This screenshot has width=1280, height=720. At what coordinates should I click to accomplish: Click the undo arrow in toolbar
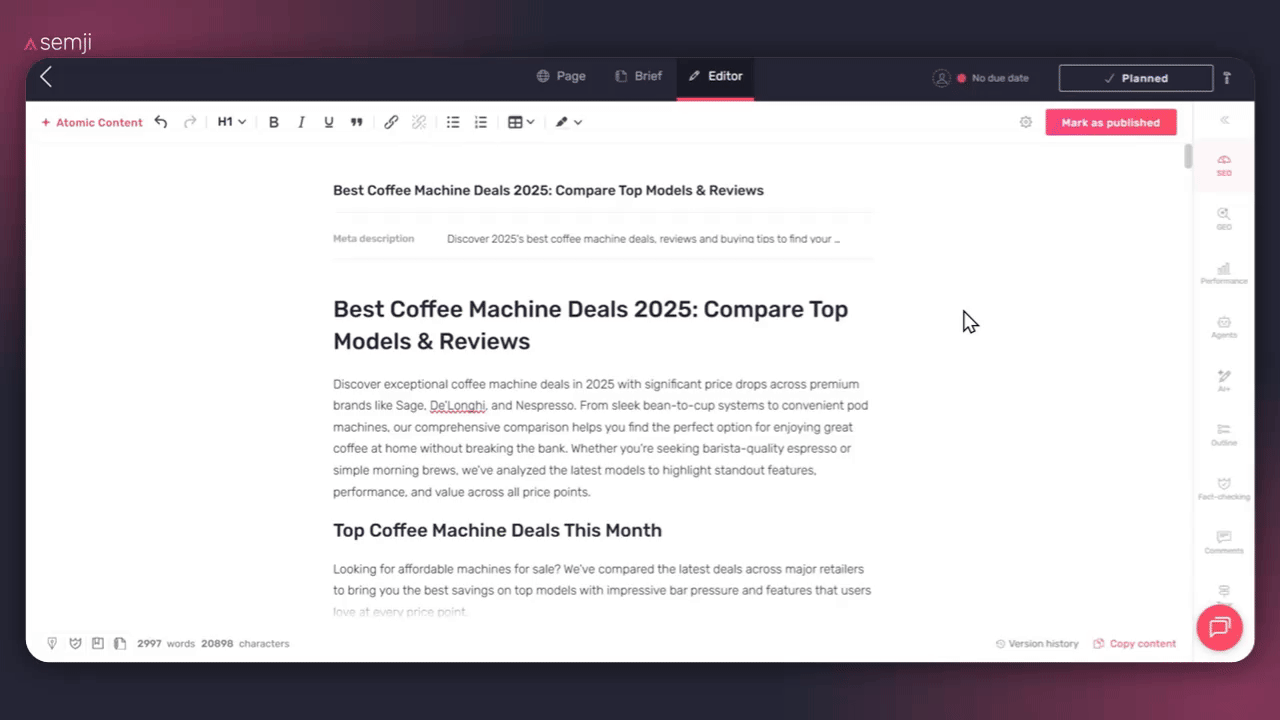pyautogui.click(x=161, y=122)
